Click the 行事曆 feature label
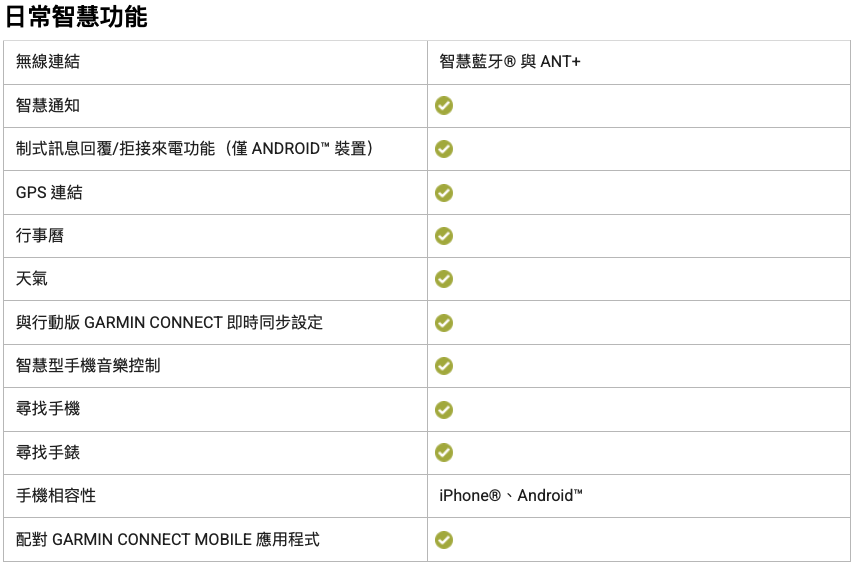 pos(40,236)
